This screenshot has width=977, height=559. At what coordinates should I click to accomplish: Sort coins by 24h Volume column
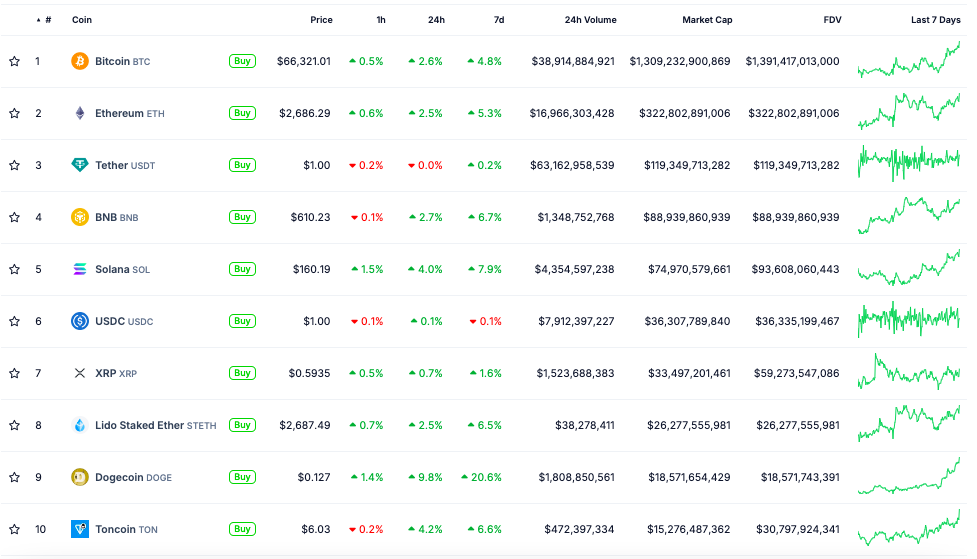pyautogui.click(x=590, y=20)
